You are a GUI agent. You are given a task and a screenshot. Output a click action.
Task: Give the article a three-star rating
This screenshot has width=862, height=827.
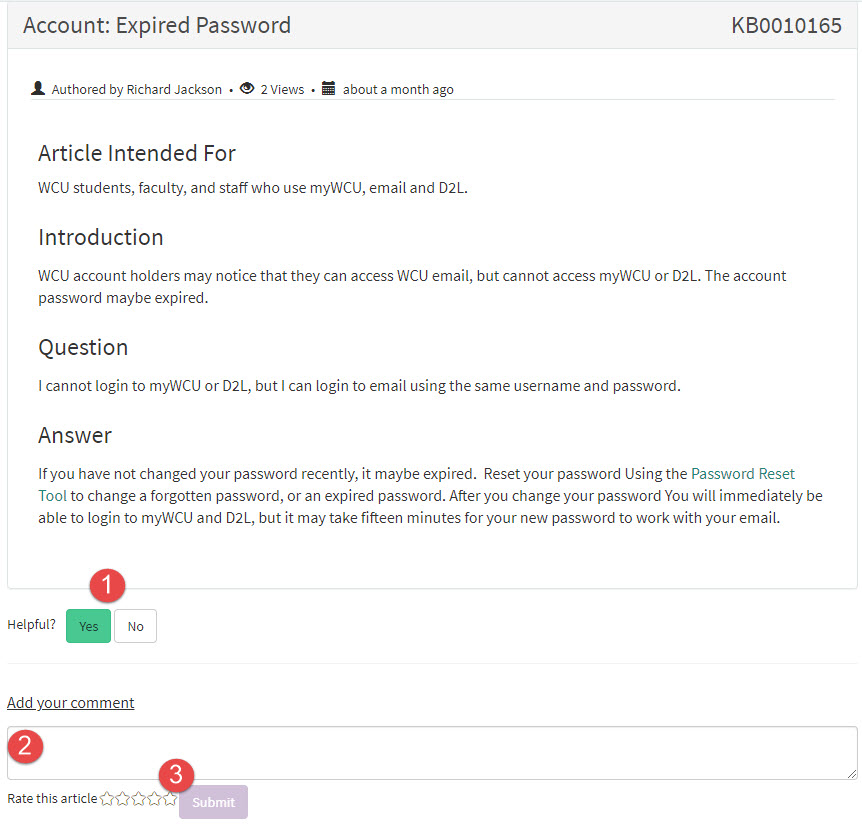pyautogui.click(x=139, y=799)
